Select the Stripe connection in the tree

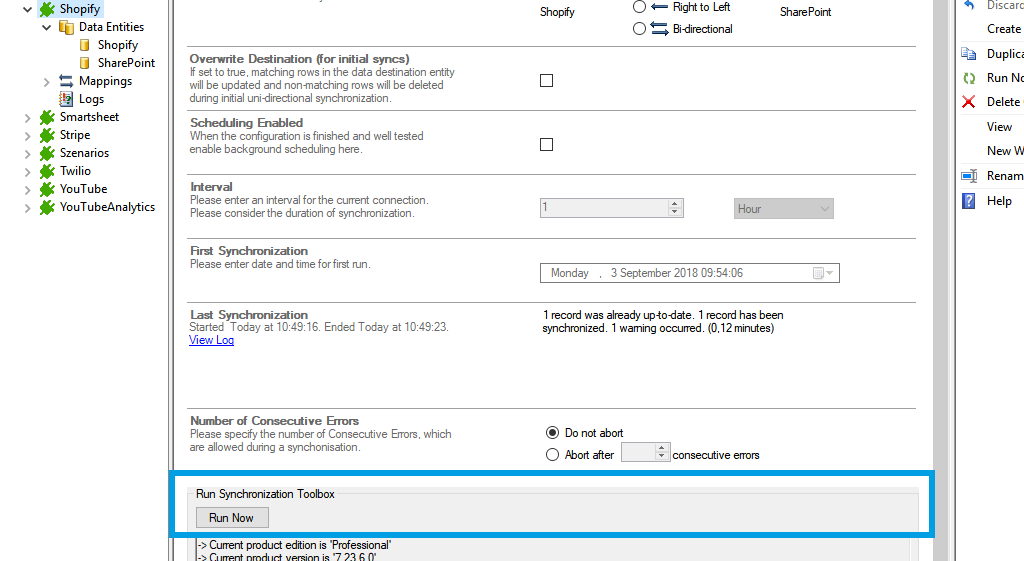(74, 135)
